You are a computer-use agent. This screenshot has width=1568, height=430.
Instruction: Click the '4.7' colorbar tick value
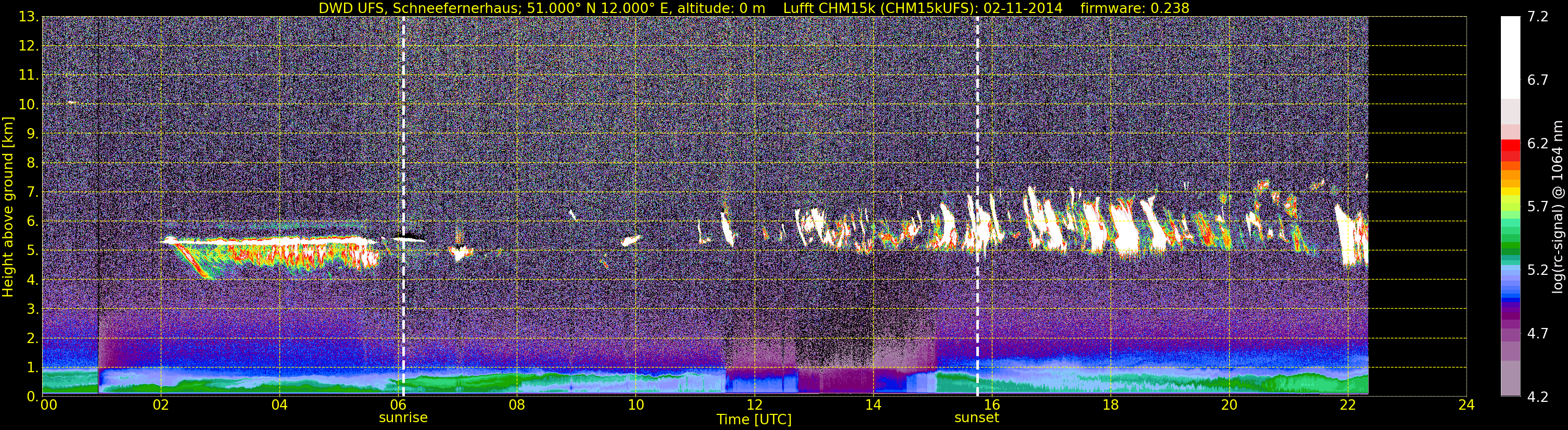coord(1538,333)
